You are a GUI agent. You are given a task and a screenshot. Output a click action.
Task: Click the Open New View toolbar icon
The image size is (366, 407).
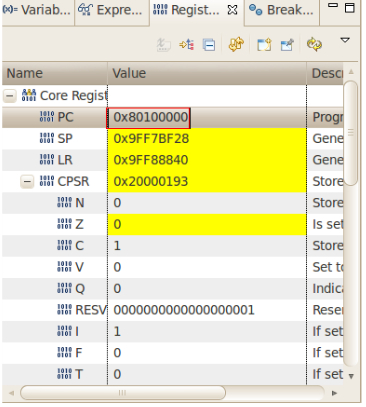264,45
